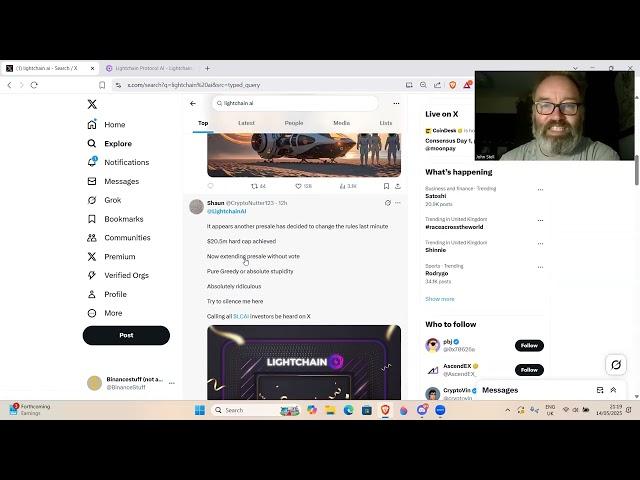Like the spaceship post heart icon
The width and height of the screenshot is (640, 480).
pyautogui.click(x=298, y=186)
